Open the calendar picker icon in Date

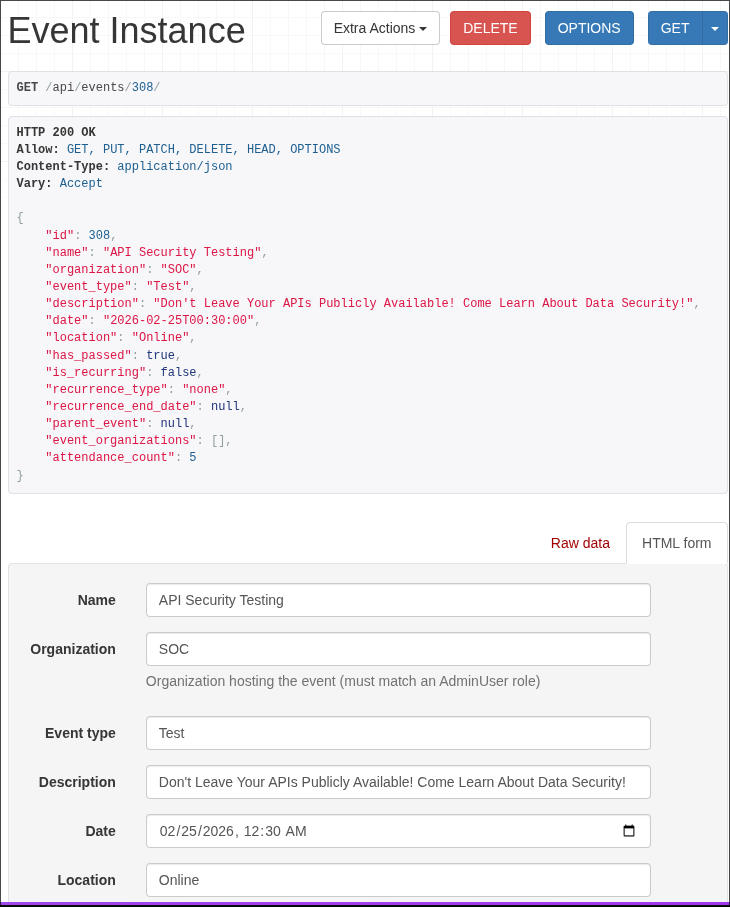click(629, 831)
